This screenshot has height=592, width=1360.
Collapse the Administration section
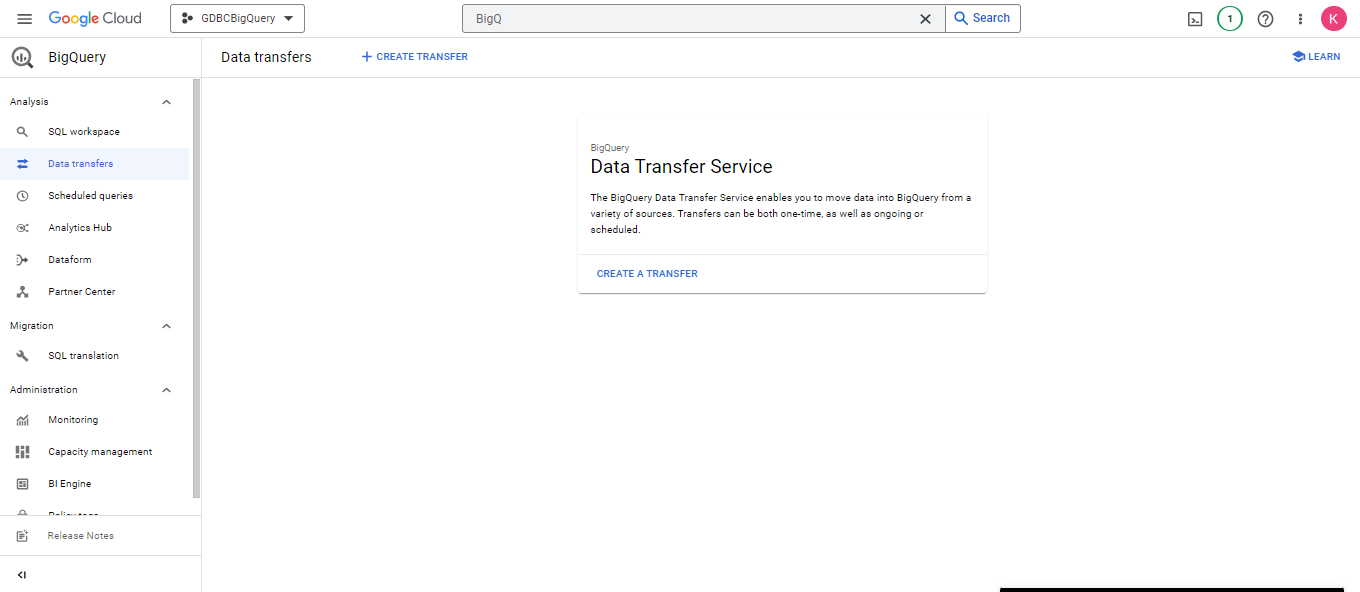point(167,390)
